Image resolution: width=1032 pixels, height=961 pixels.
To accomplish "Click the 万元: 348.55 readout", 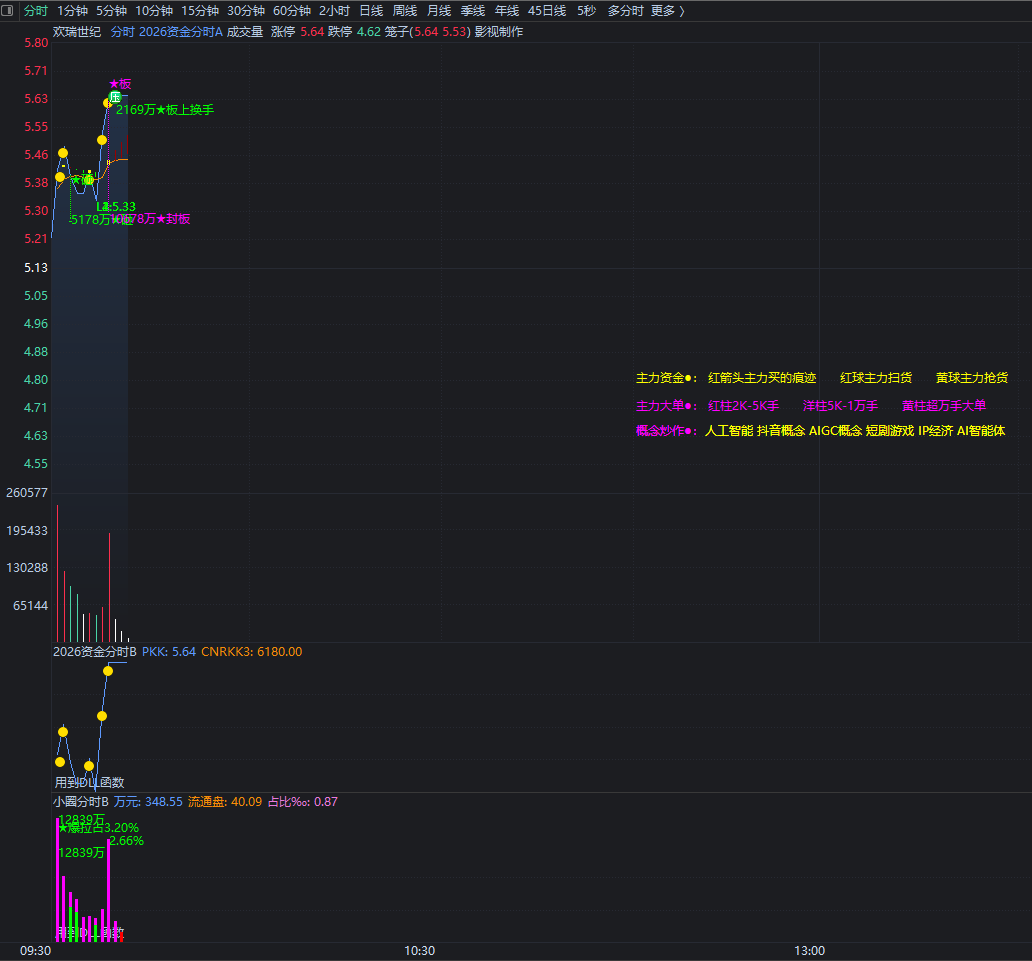I will click(148, 802).
